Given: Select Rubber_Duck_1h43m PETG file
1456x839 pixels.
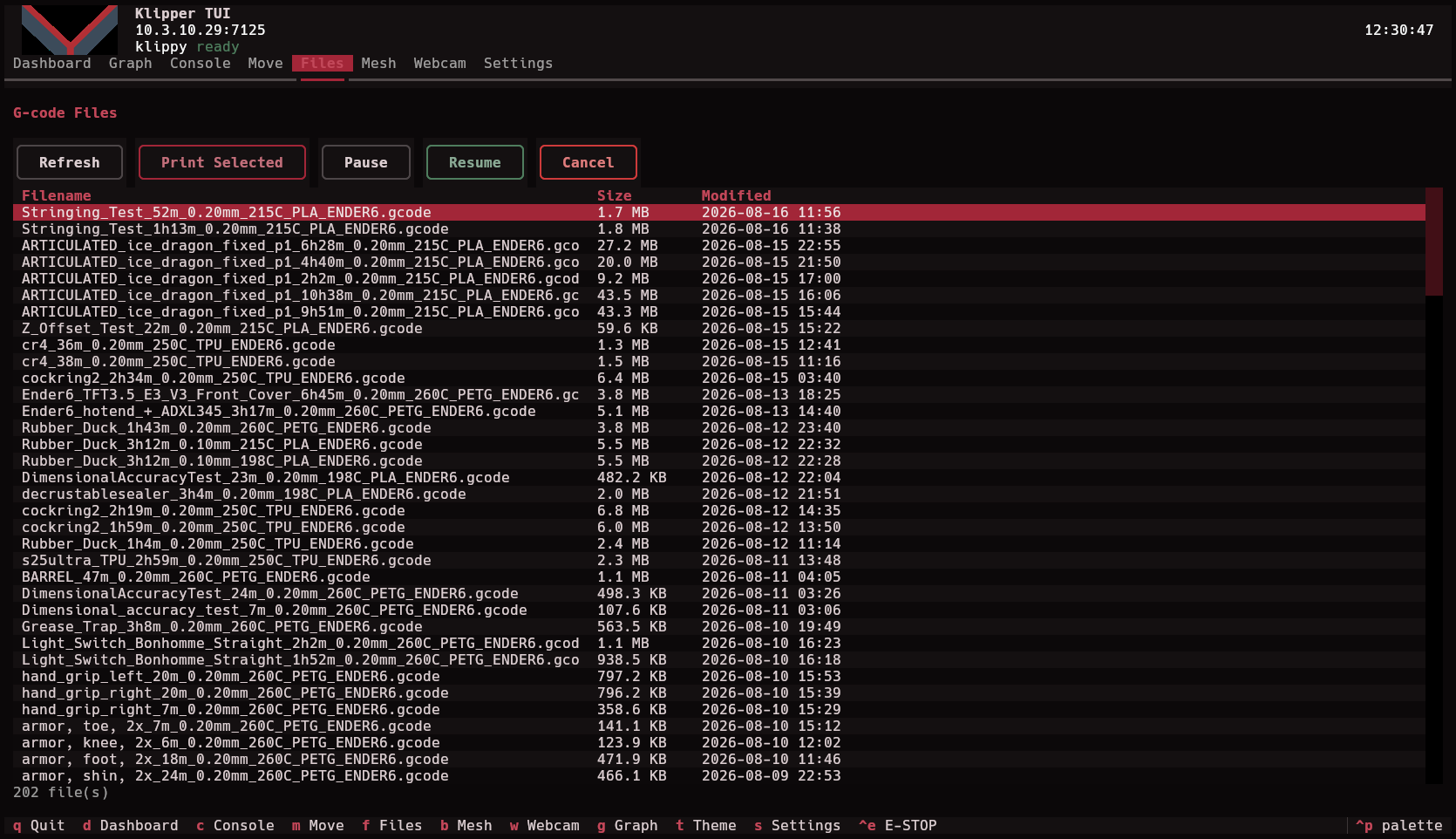Looking at the screenshot, I should (719, 428).
